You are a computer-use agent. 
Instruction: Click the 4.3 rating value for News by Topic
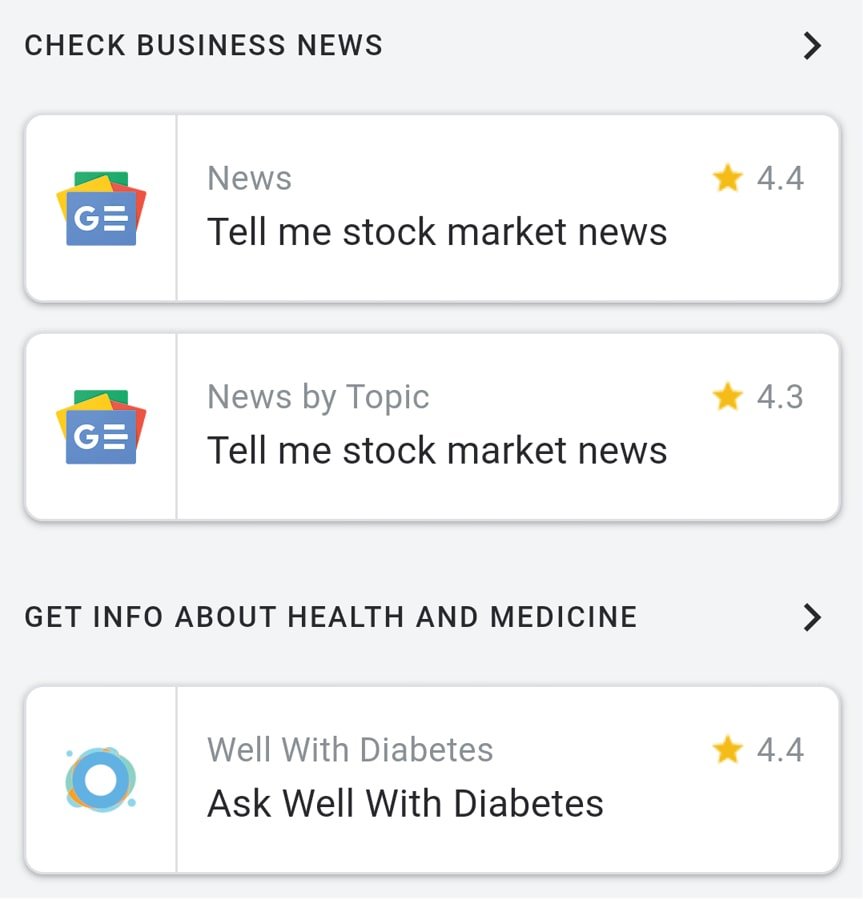tap(780, 398)
